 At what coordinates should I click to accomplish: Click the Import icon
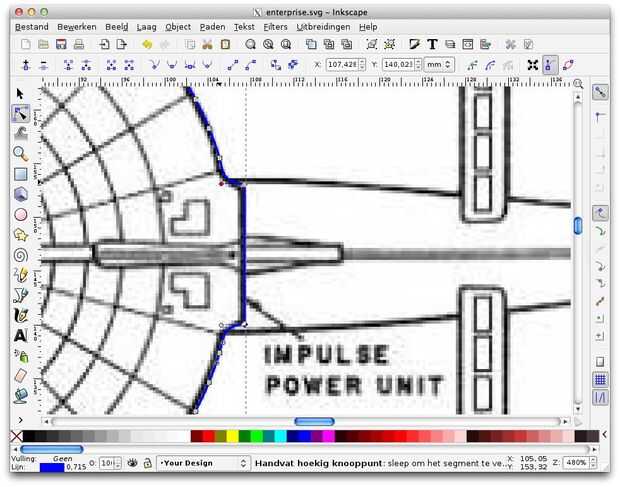[x=104, y=44]
